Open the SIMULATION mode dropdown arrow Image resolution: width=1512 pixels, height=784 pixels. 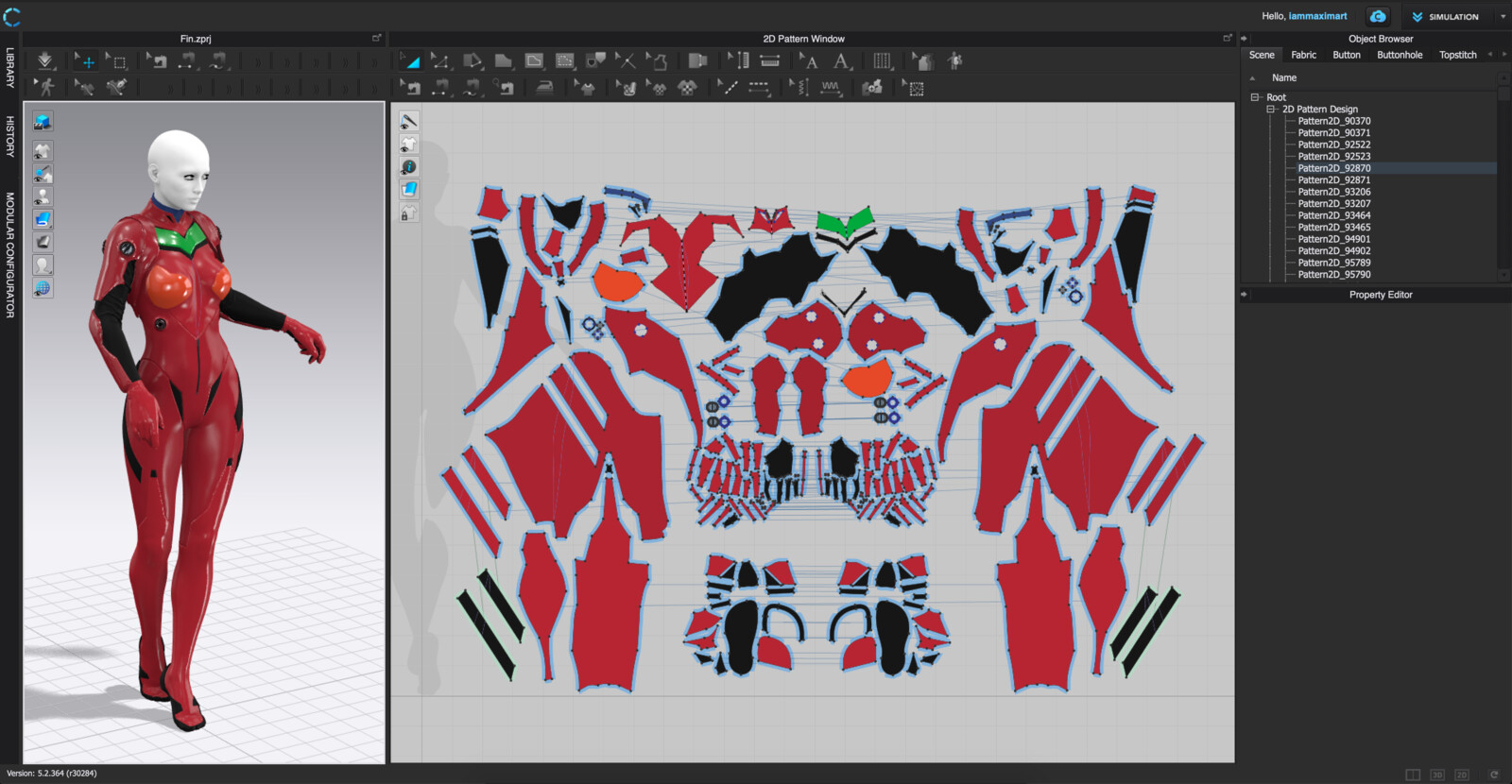click(x=1503, y=16)
